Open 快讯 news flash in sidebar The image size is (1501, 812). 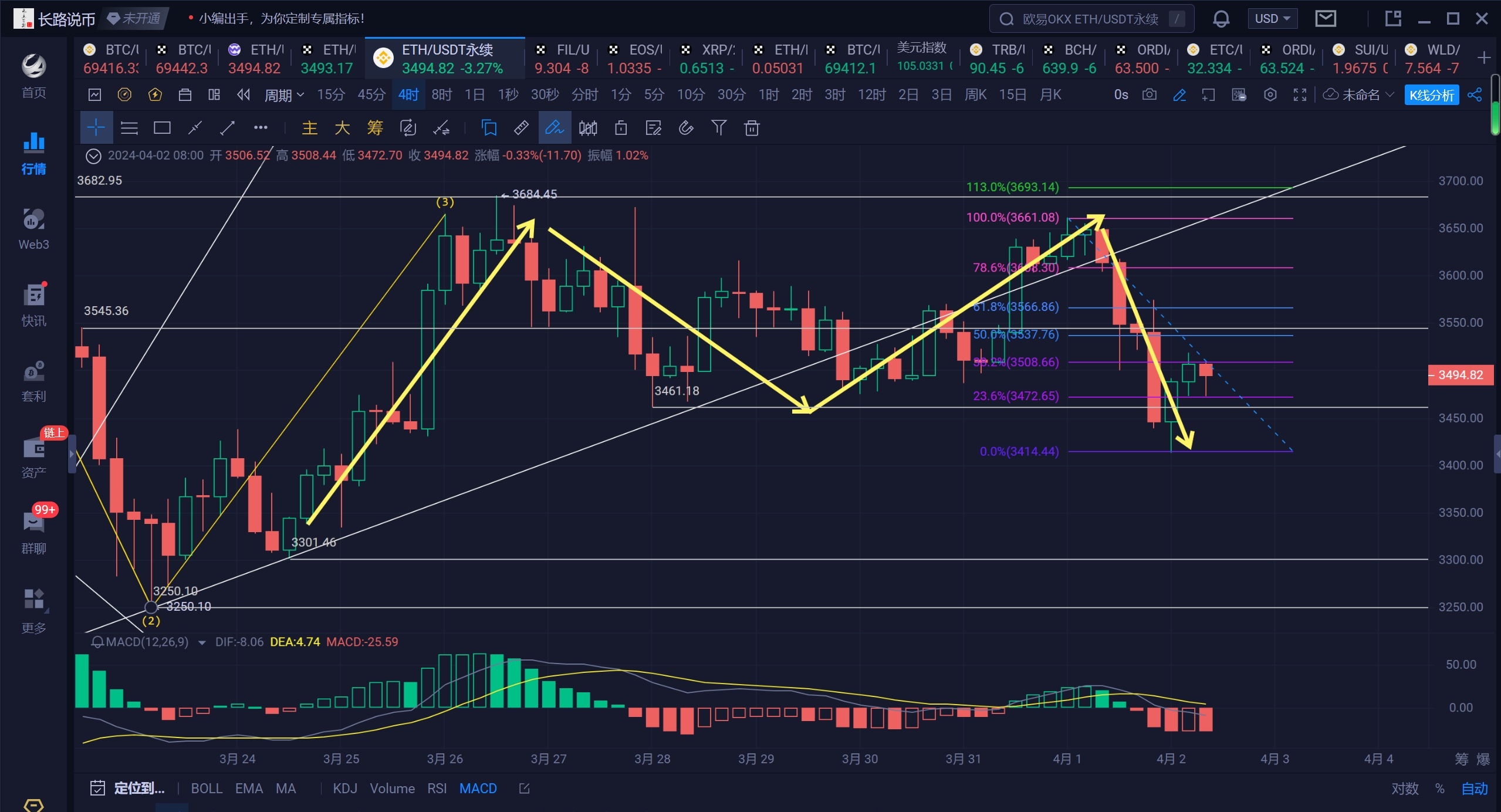point(33,305)
